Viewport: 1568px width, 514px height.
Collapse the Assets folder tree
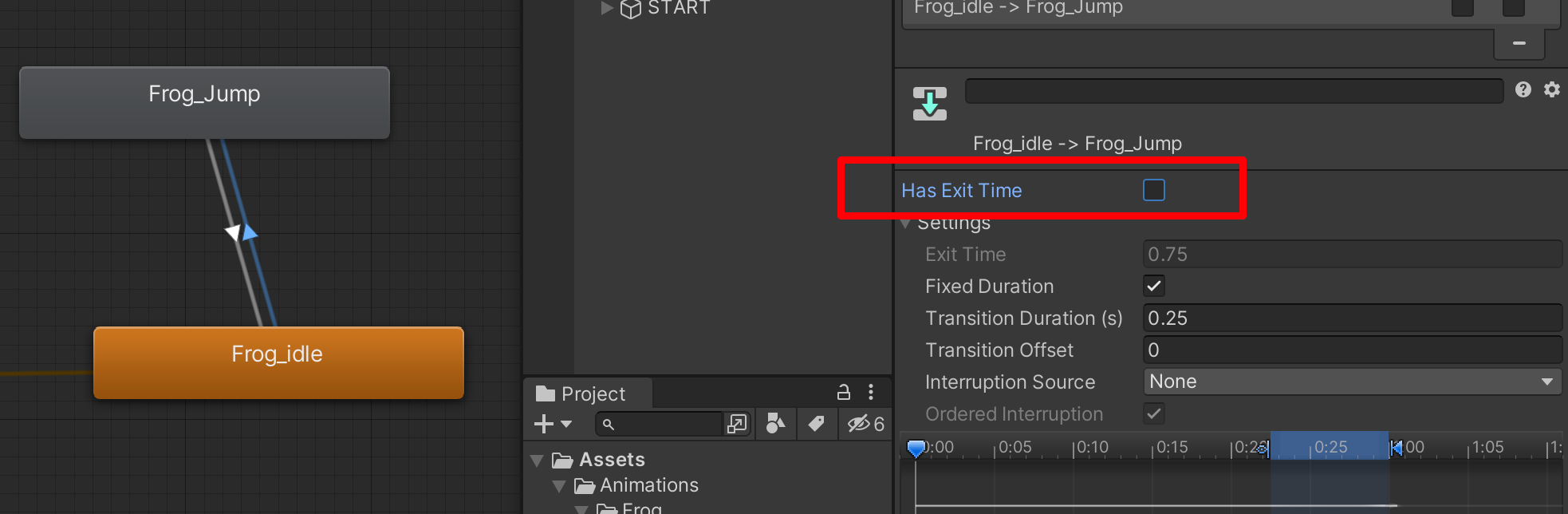click(x=537, y=461)
